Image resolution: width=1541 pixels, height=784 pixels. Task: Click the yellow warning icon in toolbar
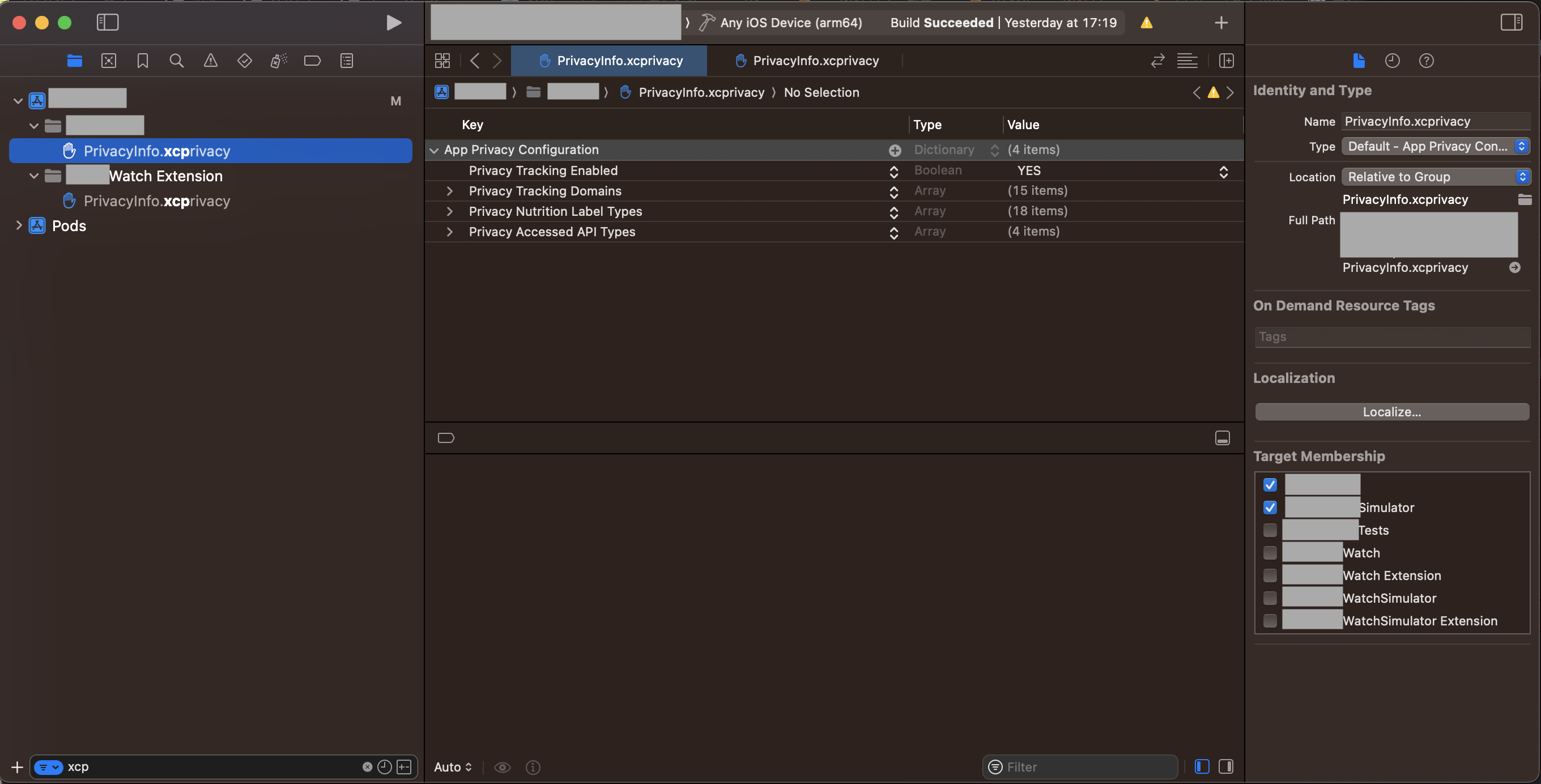coord(1146,23)
